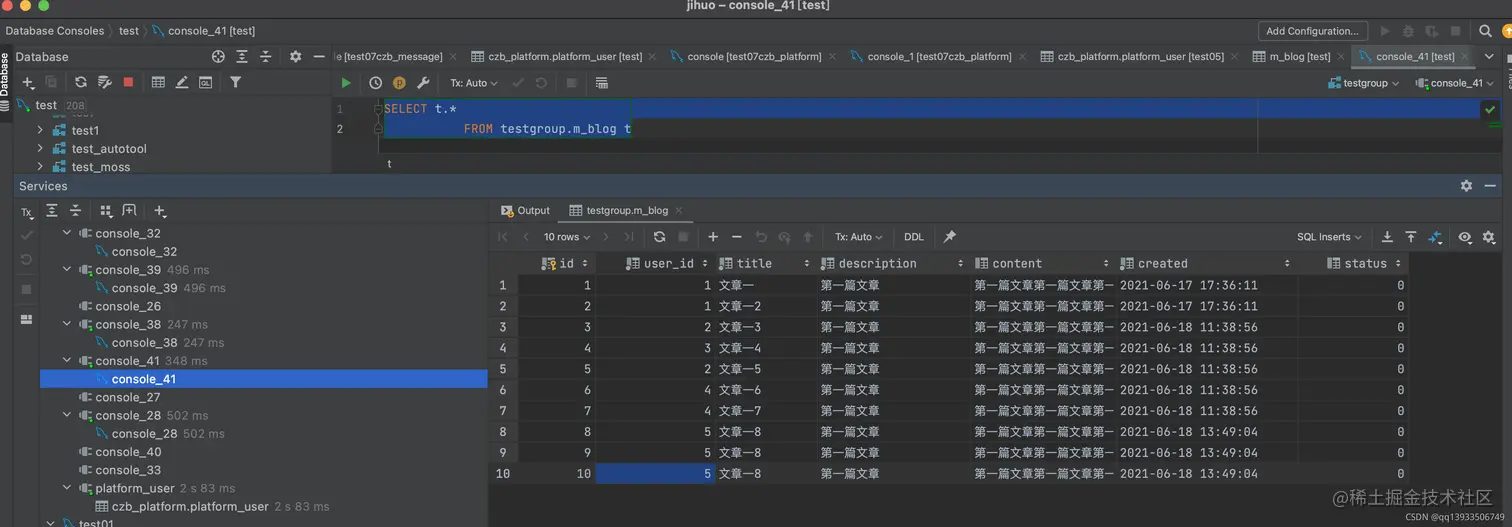The width and height of the screenshot is (1512, 527).
Task: Open console settings wrench icon
Action: coord(423,83)
